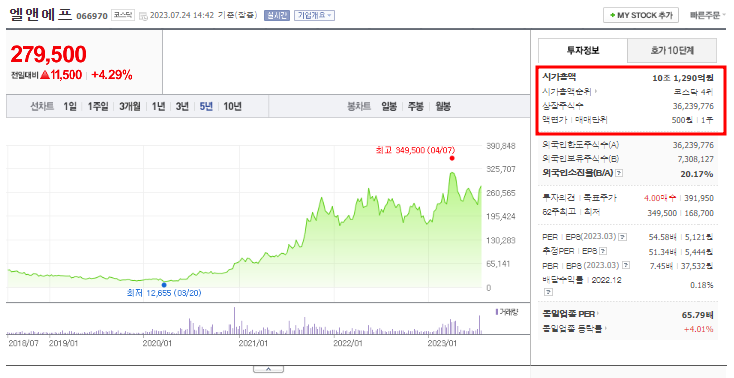
Task: Open the 빠른주문 dropdown
Action: point(707,15)
